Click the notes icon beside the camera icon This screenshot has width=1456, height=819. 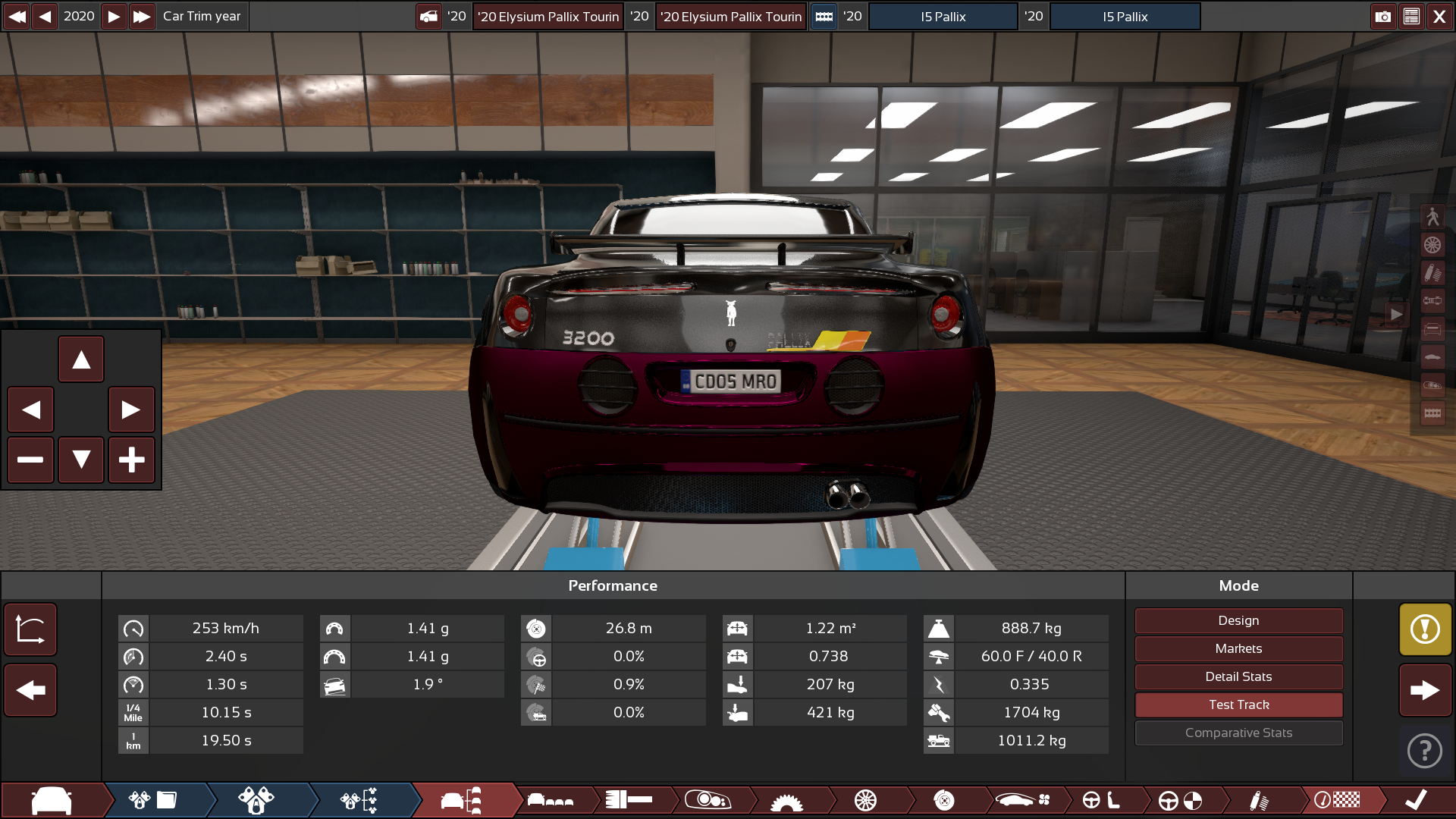1411,16
